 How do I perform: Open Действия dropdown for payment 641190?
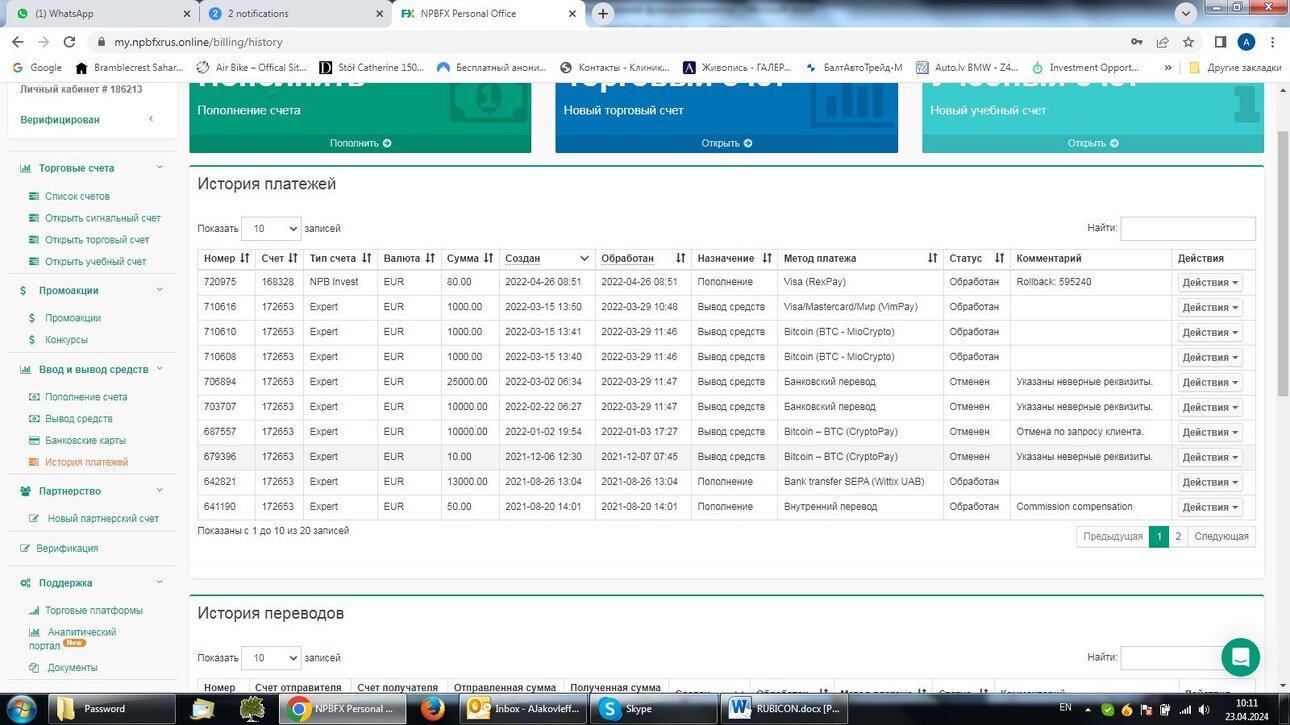[x=1210, y=507]
